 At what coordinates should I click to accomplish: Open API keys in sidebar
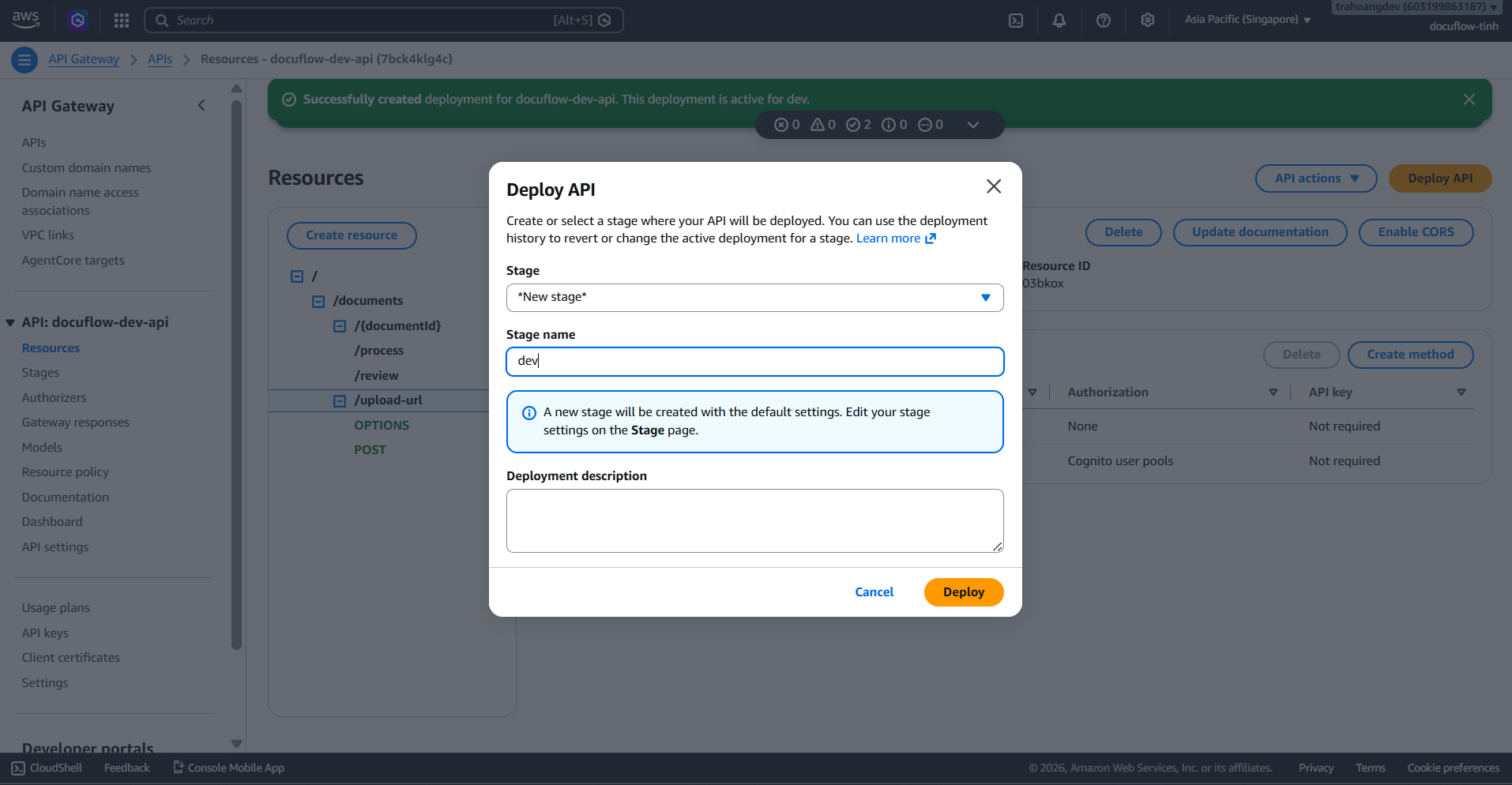tap(45, 633)
